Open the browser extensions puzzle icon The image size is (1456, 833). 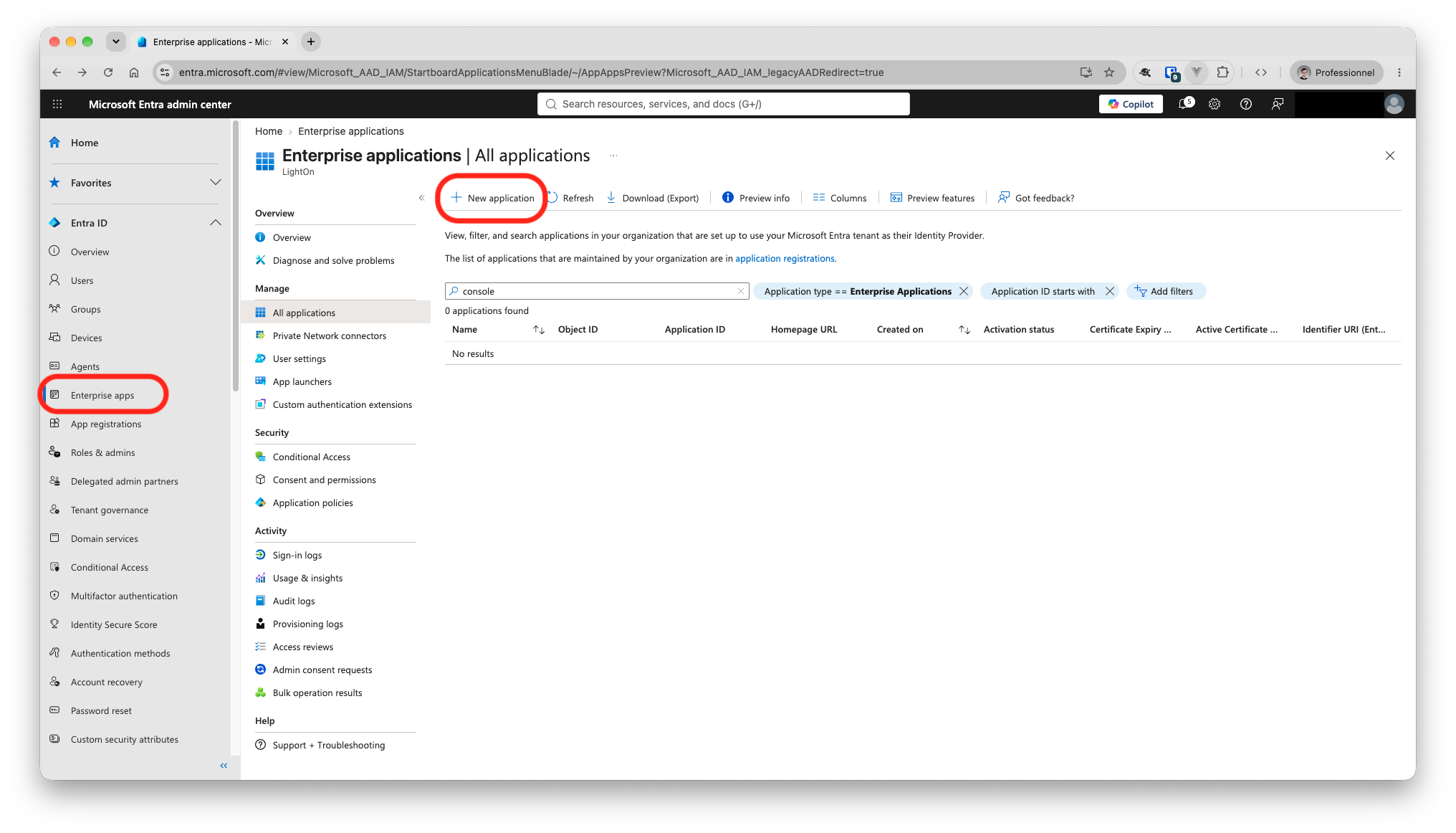pos(1222,72)
